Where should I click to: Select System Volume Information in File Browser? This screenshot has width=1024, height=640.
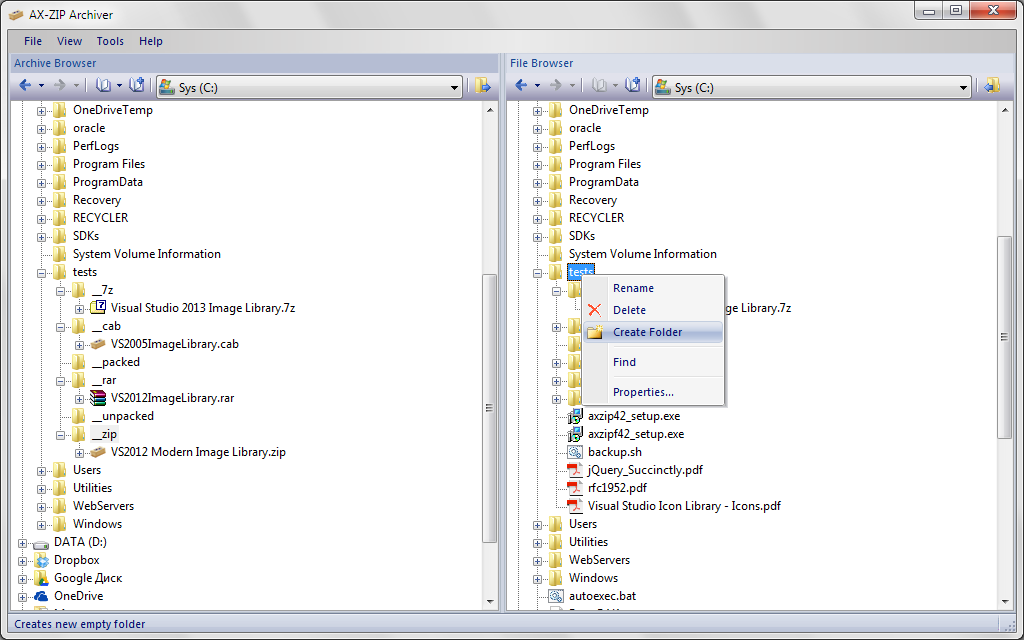[x=643, y=253]
